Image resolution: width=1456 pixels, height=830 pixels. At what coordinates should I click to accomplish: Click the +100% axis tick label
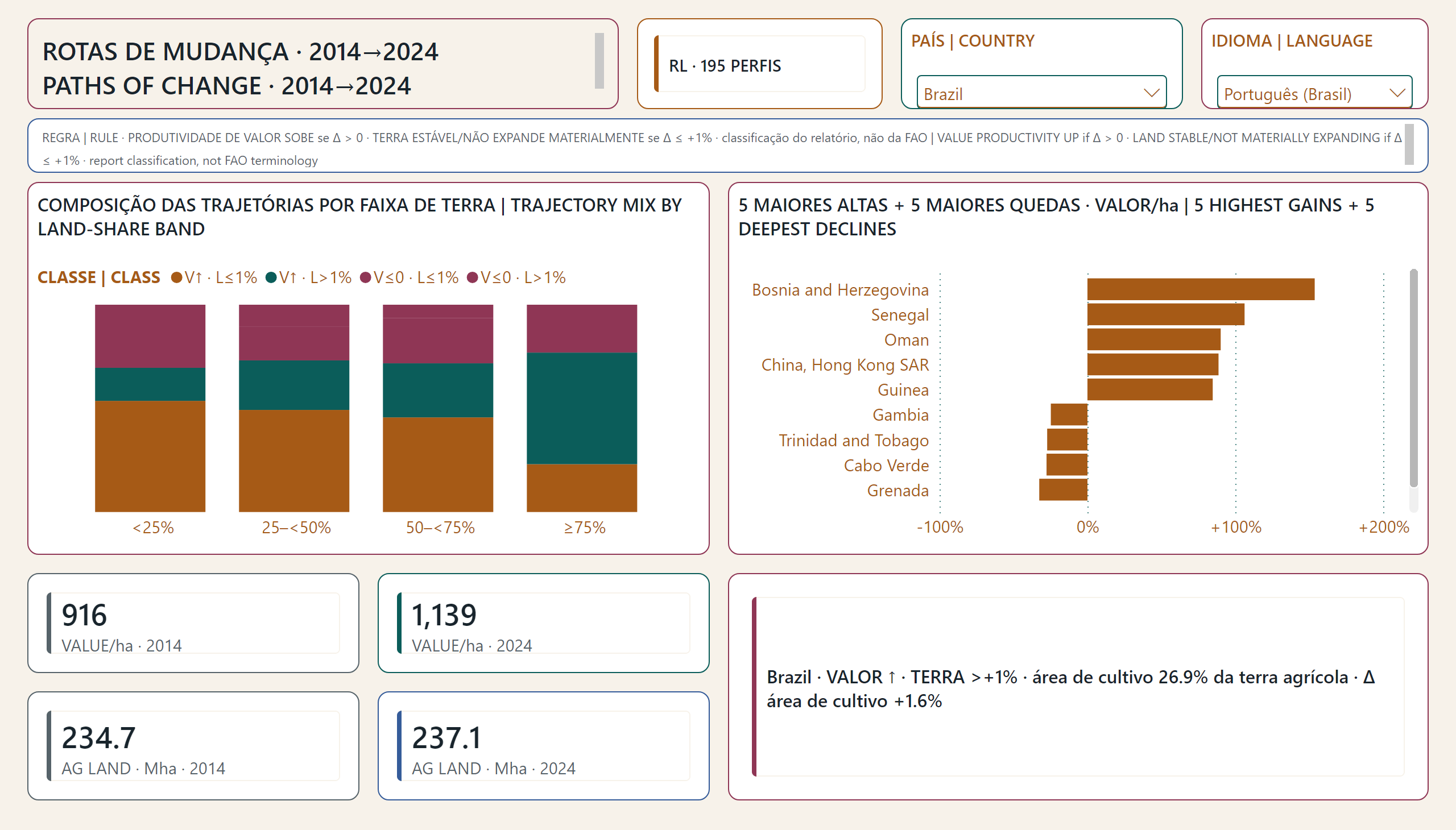pos(1236,527)
